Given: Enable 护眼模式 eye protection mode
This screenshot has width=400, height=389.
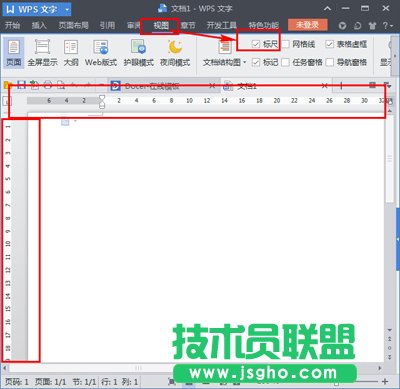Looking at the screenshot, I should coord(138,53).
